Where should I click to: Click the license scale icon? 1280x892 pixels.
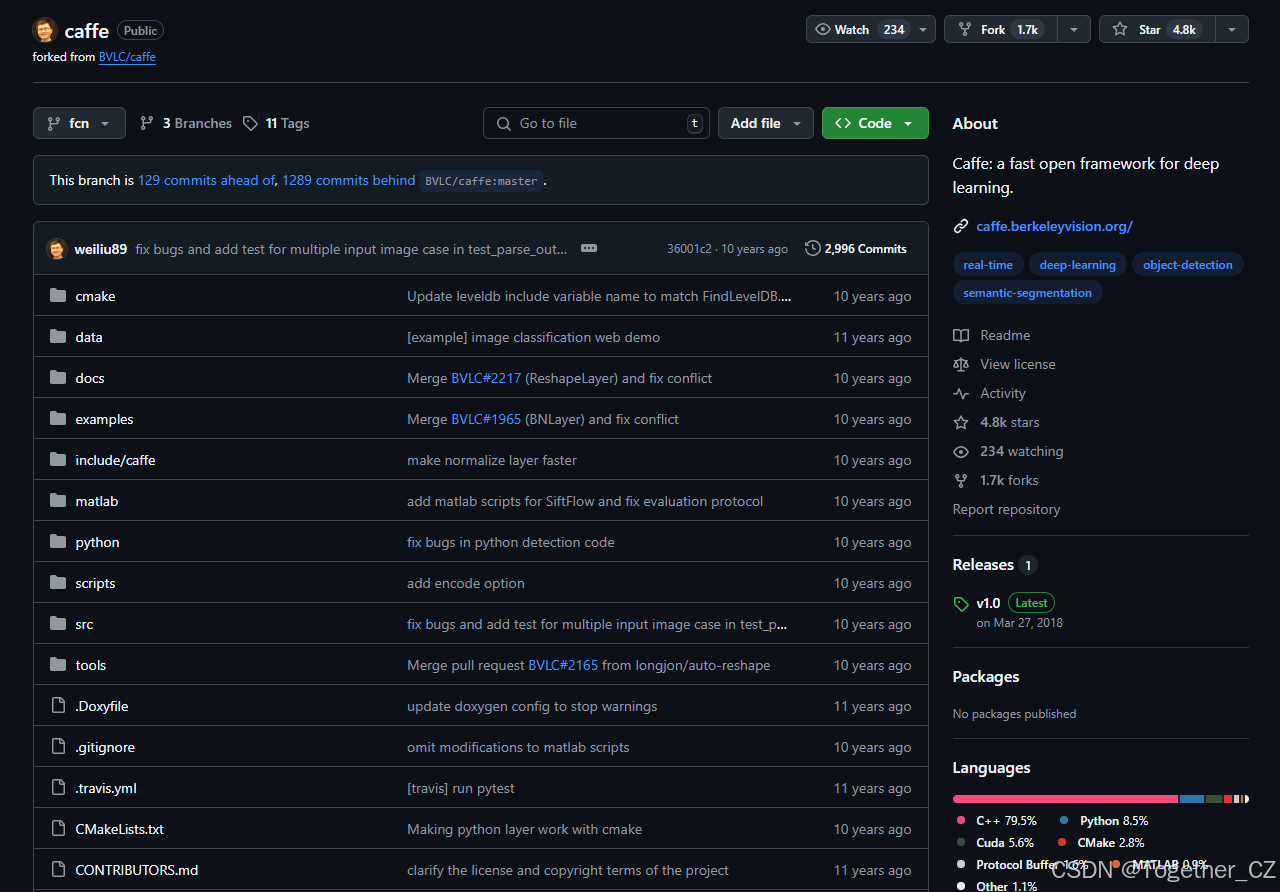coord(961,364)
